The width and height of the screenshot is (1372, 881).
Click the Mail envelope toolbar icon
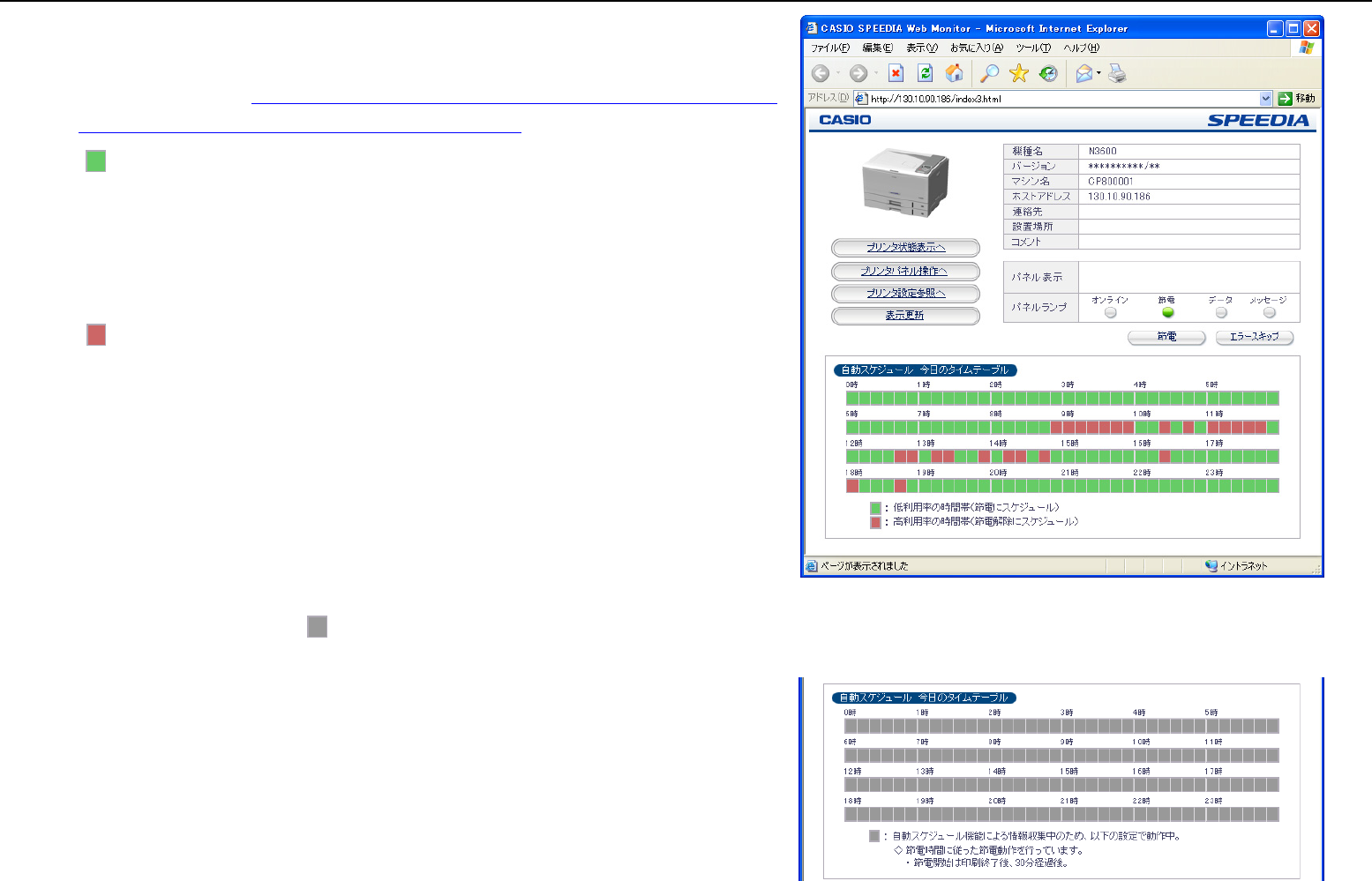[x=1084, y=74]
